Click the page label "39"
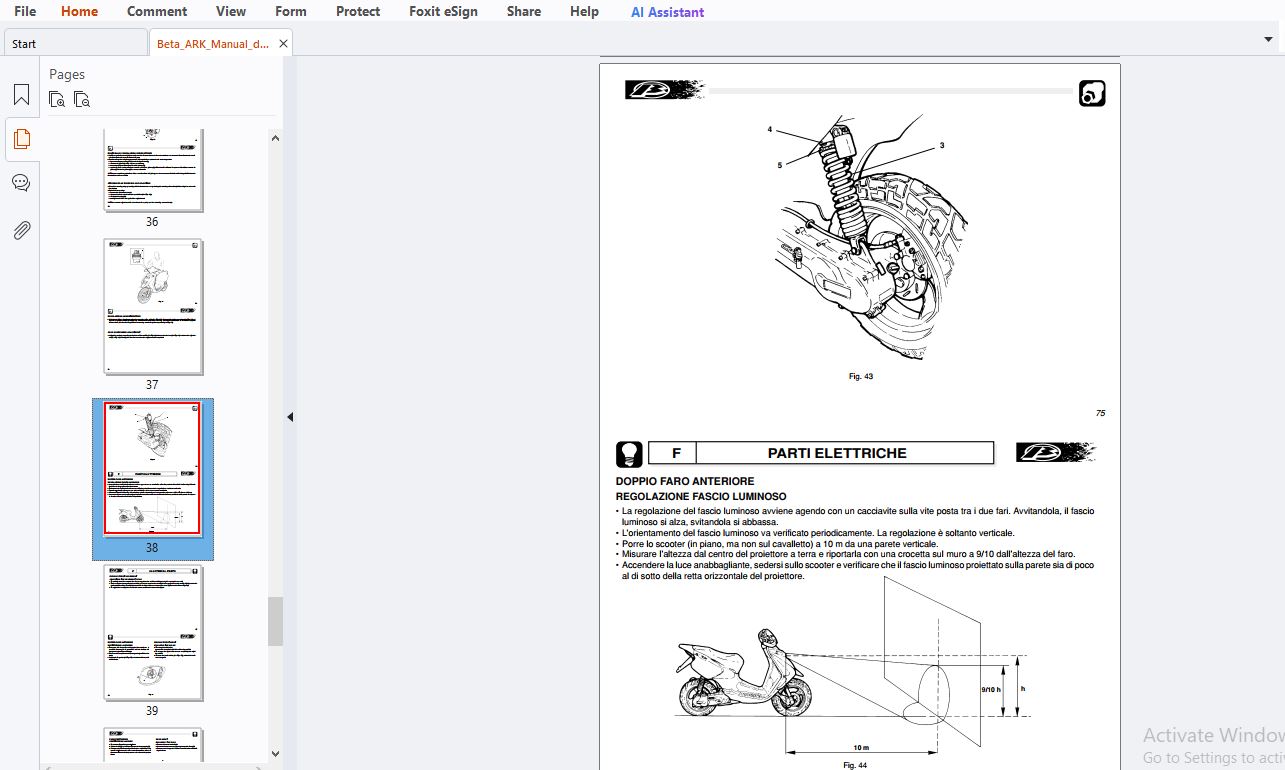This screenshot has width=1285, height=770. (x=152, y=711)
